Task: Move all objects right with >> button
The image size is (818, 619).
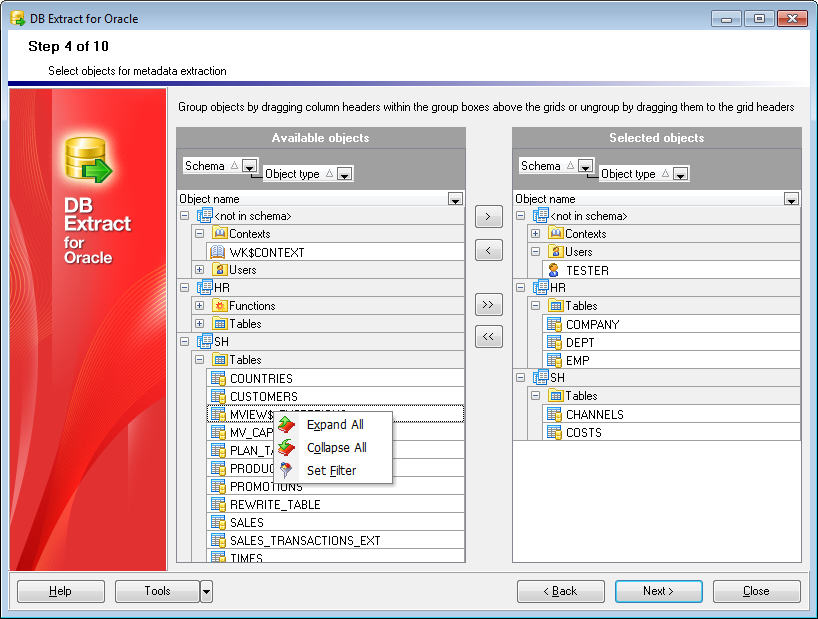Action: pyautogui.click(x=488, y=305)
